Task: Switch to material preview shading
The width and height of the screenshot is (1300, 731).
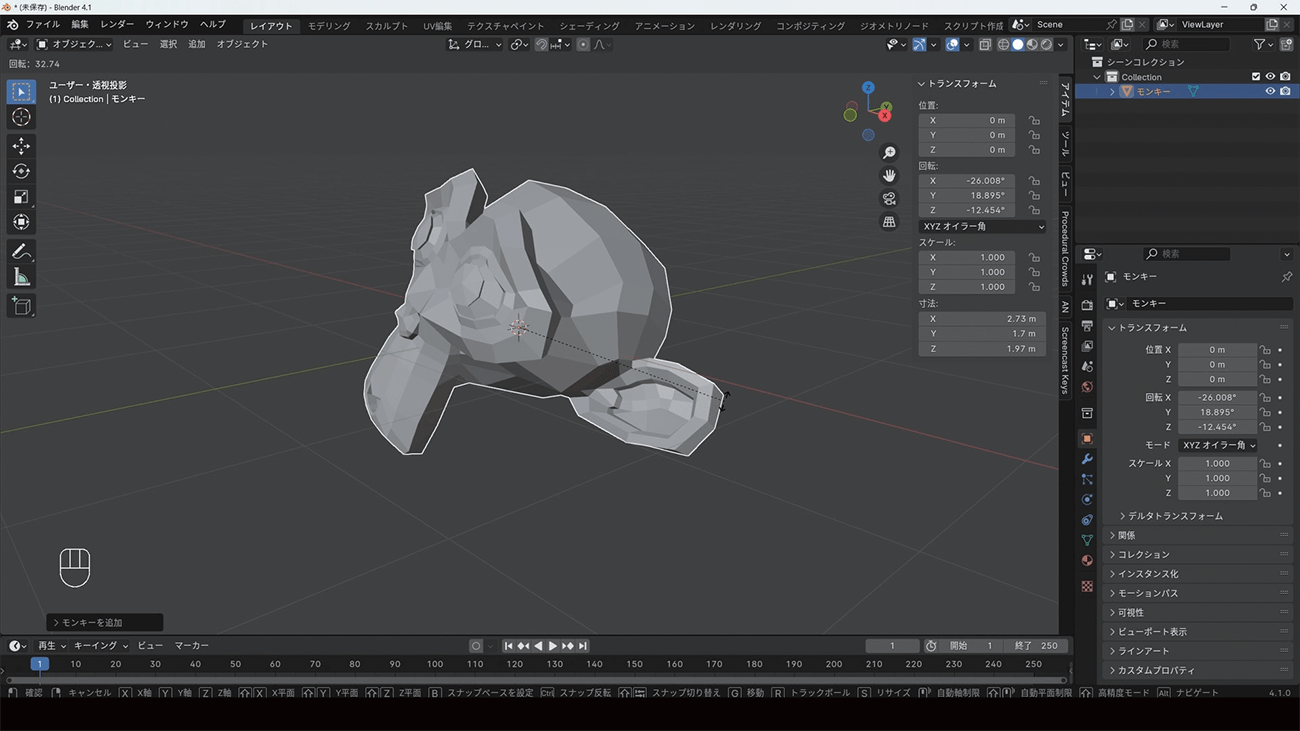Action: [x=1032, y=45]
